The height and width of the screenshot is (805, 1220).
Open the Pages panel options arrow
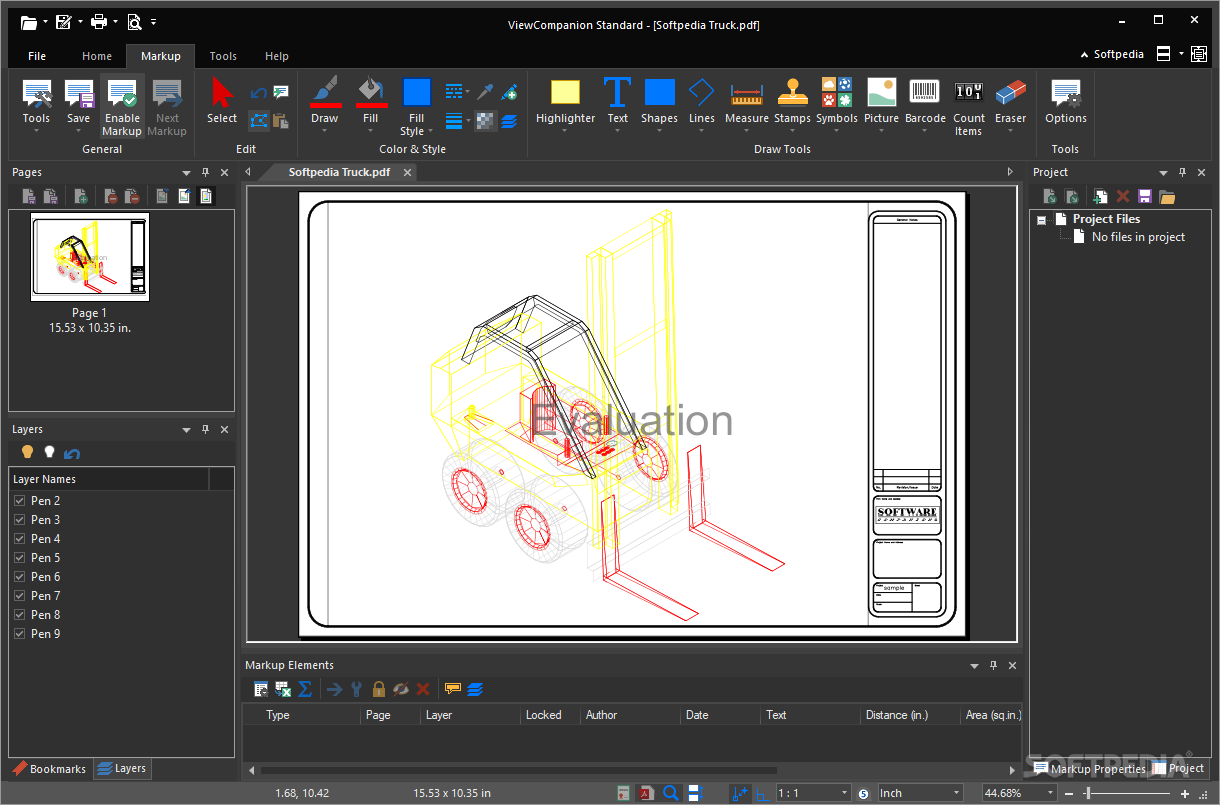point(186,173)
